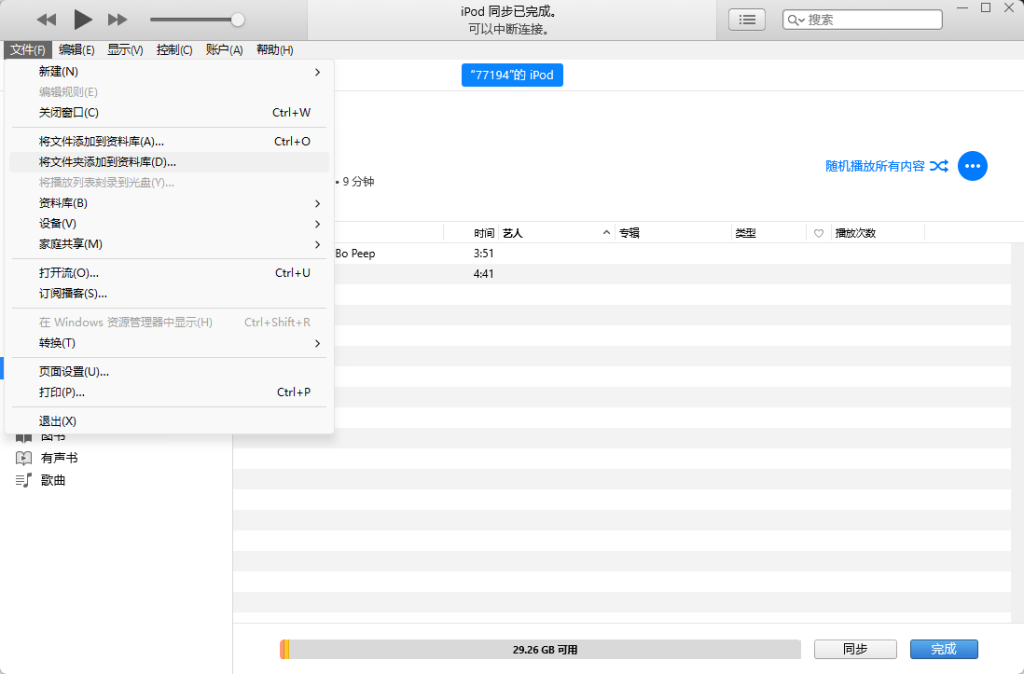Select the 歌曲 songs sidebar icon
Viewport: 1024px width, 674px height.
[x=24, y=481]
